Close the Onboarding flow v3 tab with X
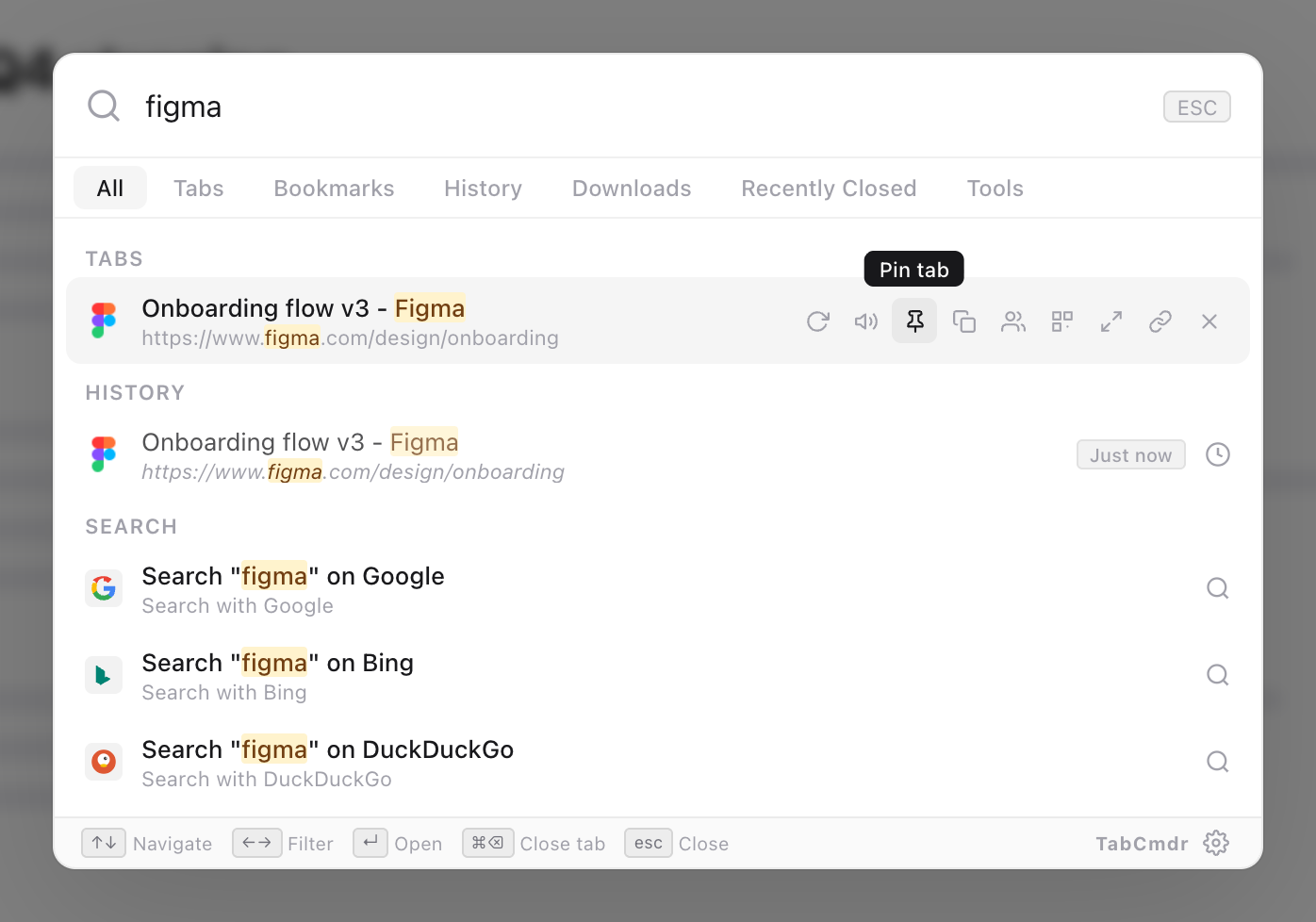Image resolution: width=1316 pixels, height=922 pixels. (1209, 321)
